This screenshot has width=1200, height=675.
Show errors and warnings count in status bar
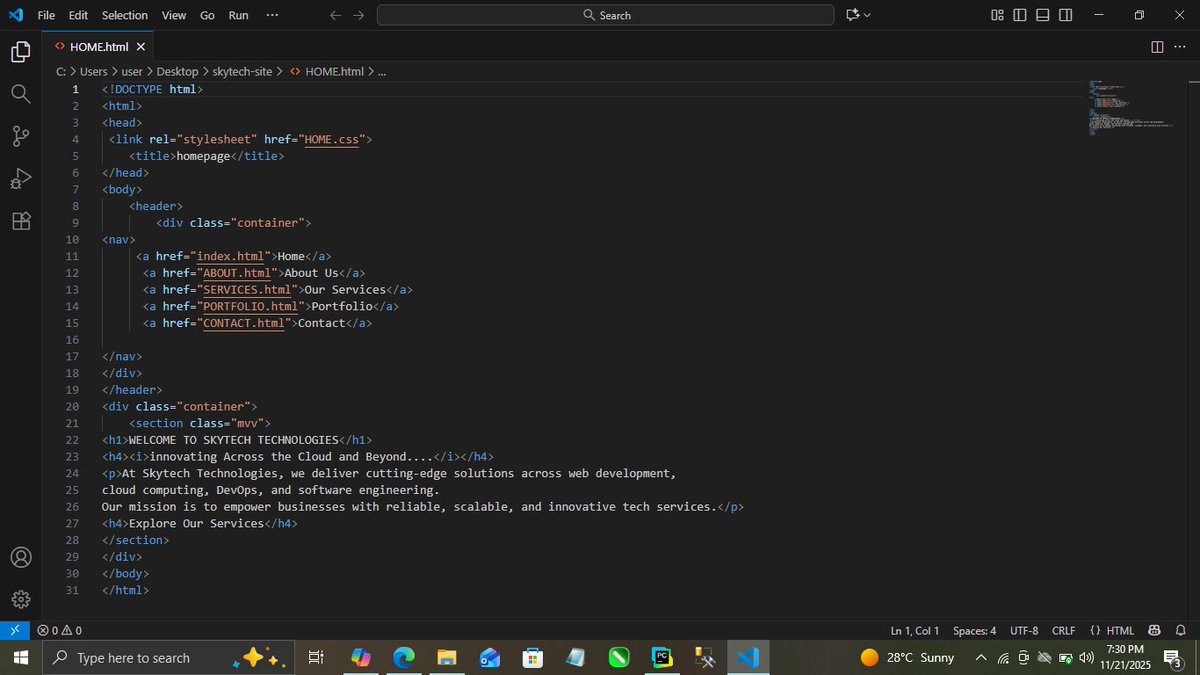(60, 631)
